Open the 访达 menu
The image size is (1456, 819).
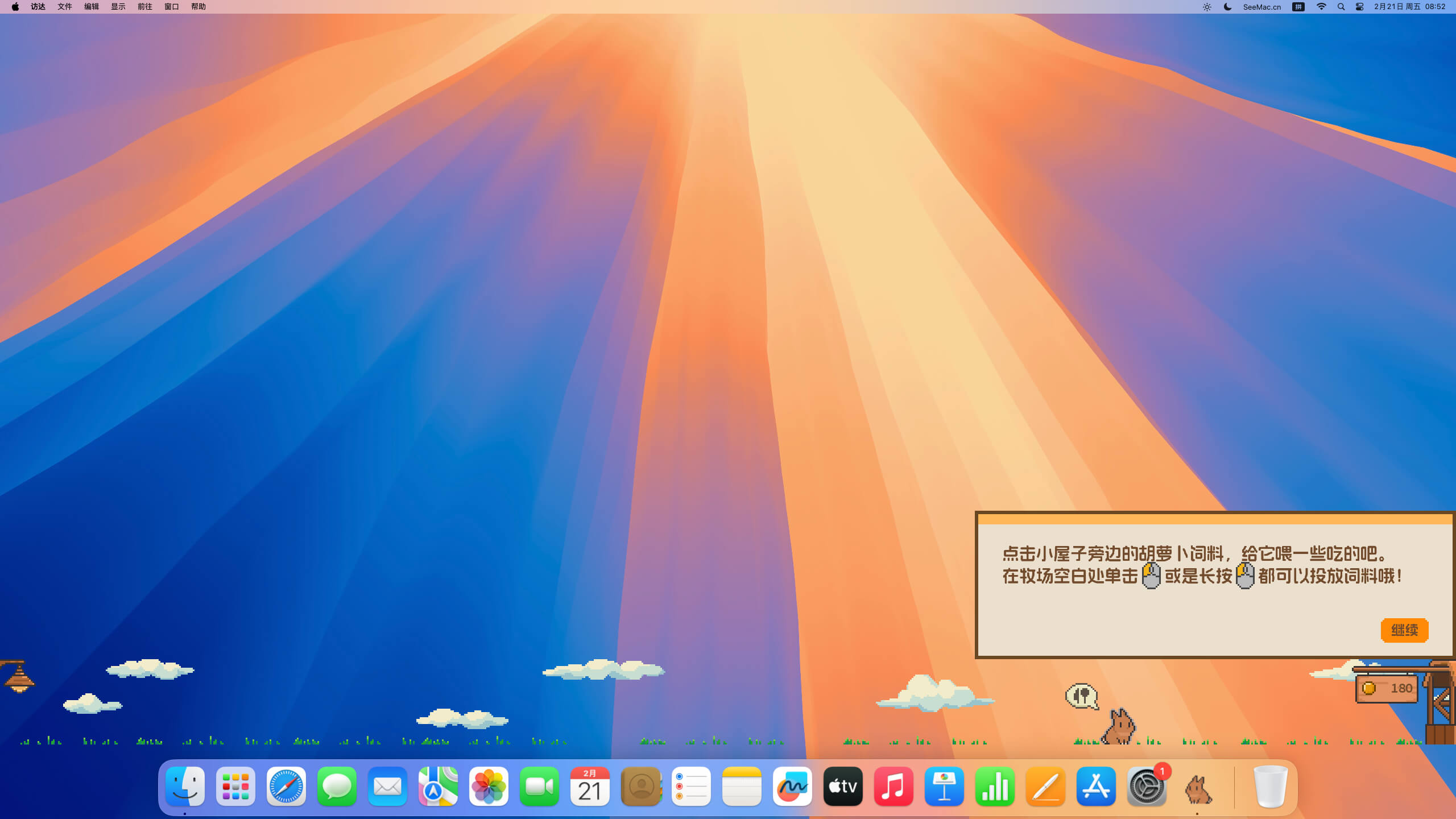[38, 7]
